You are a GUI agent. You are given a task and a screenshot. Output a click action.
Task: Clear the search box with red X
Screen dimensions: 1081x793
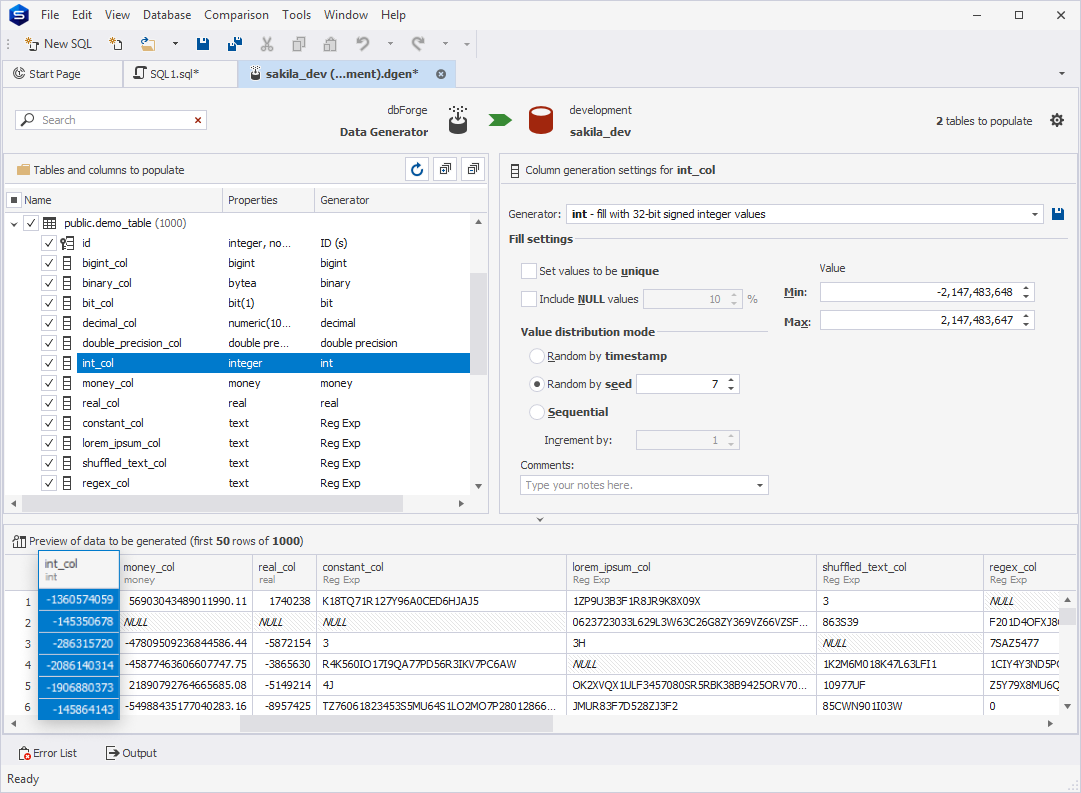coord(198,120)
